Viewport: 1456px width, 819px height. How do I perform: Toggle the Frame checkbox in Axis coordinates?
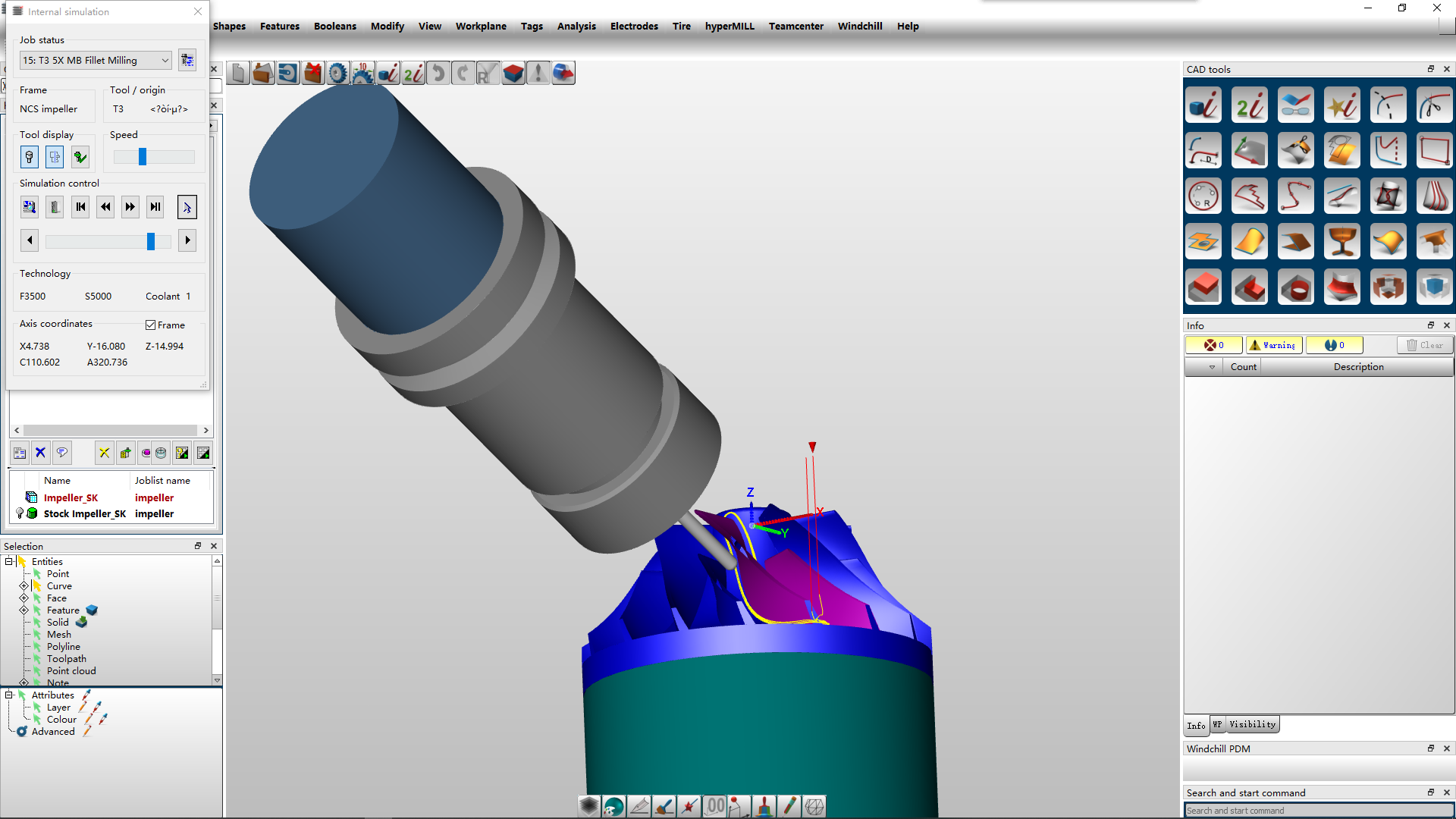150,325
